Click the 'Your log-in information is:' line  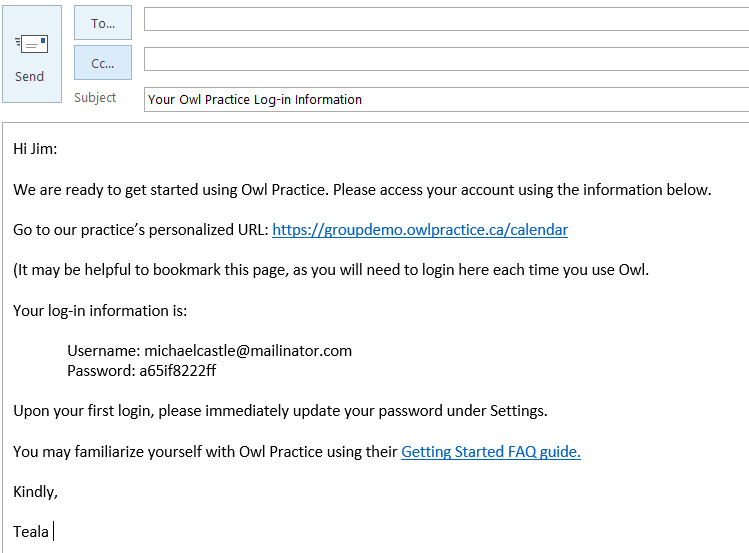(x=100, y=311)
